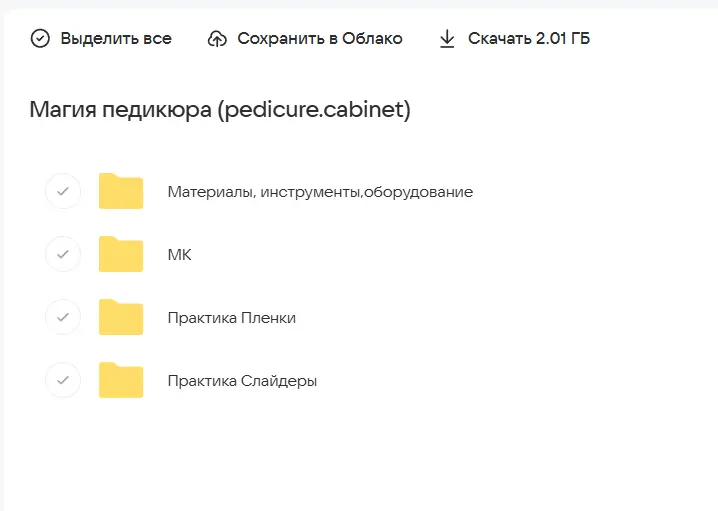Click the download arrow icon
718x511 pixels.
pos(447,39)
